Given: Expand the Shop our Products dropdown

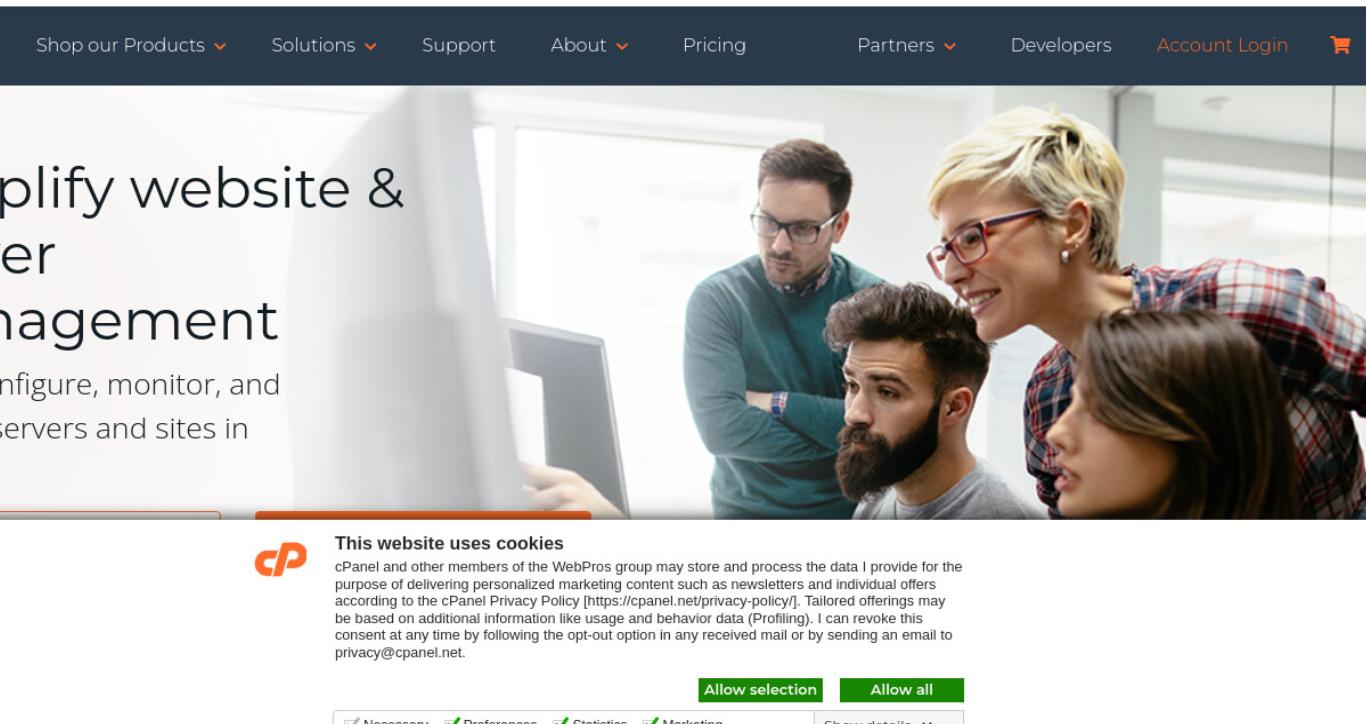Looking at the screenshot, I should point(131,45).
